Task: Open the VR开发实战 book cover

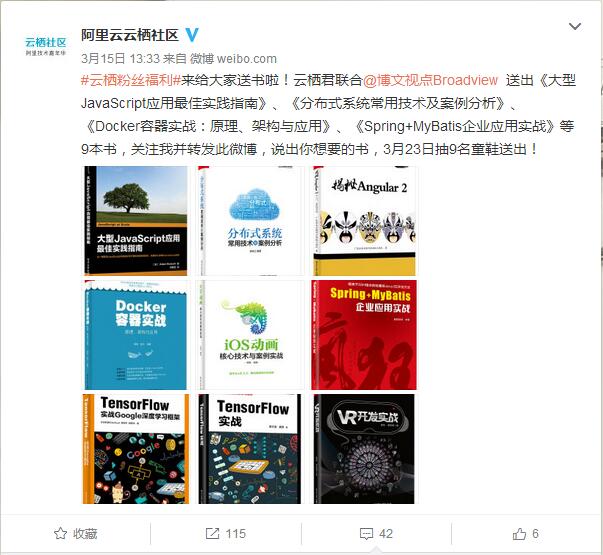Action: (x=365, y=449)
